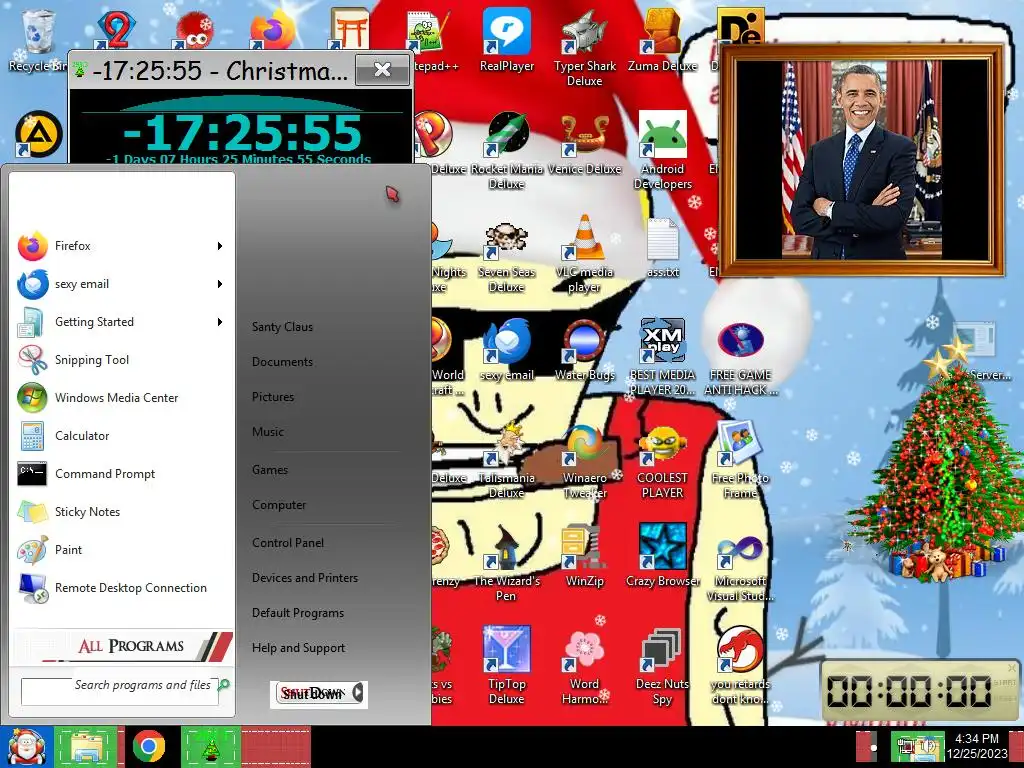Click the 00:00:00 timer gadget

[x=920, y=691]
